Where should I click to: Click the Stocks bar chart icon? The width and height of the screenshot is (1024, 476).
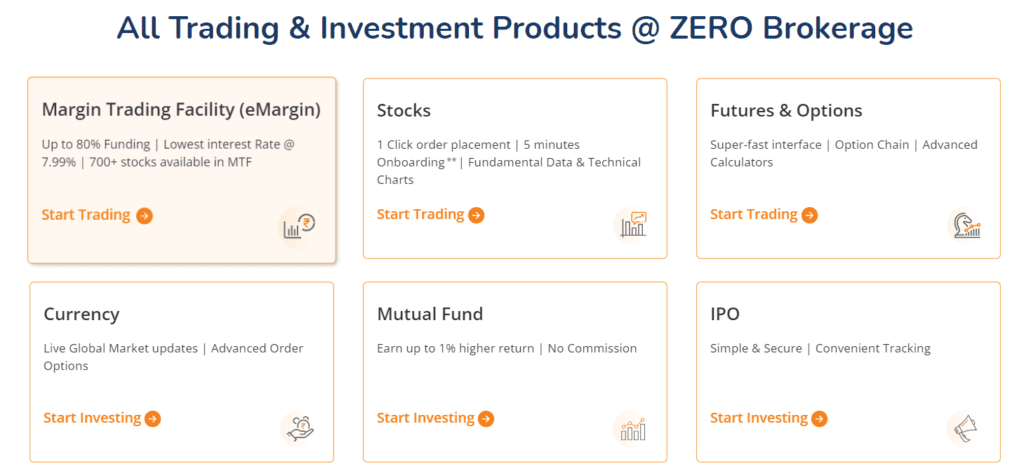click(633, 225)
